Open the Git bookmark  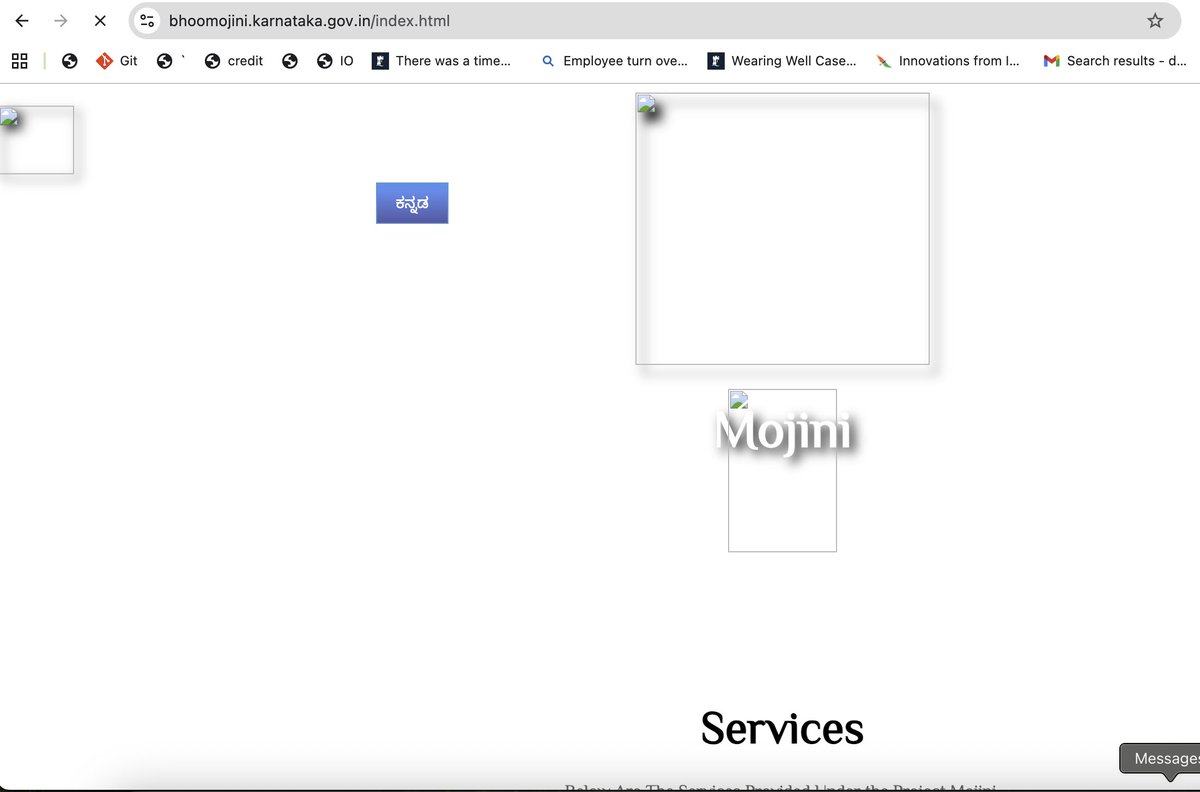pyautogui.click(x=117, y=61)
